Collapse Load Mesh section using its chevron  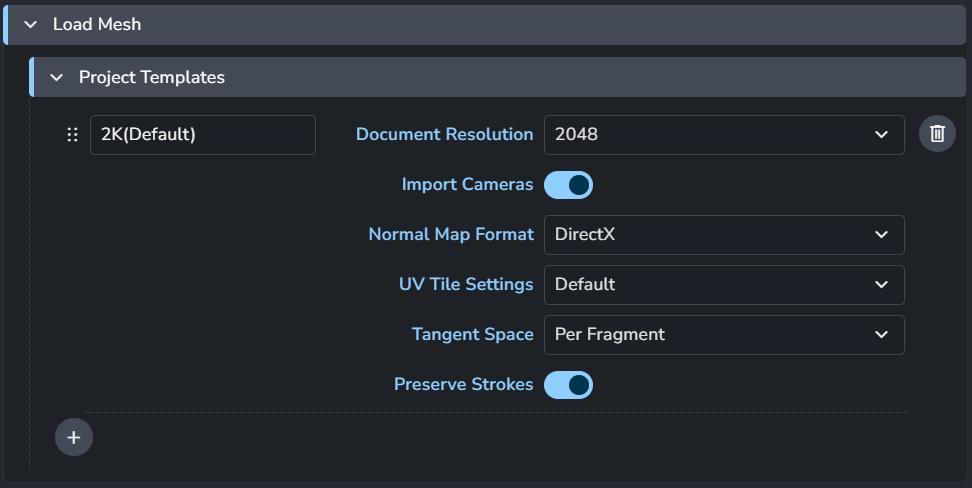pos(30,25)
